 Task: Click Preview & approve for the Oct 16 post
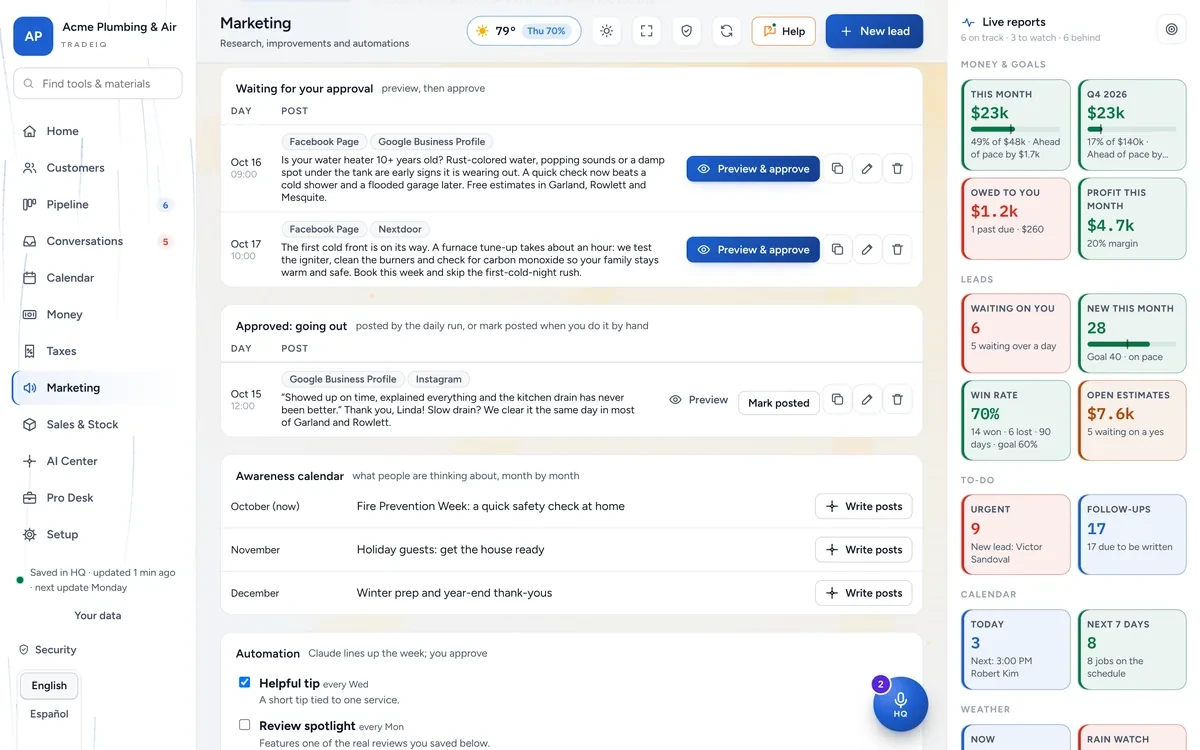[753, 169]
